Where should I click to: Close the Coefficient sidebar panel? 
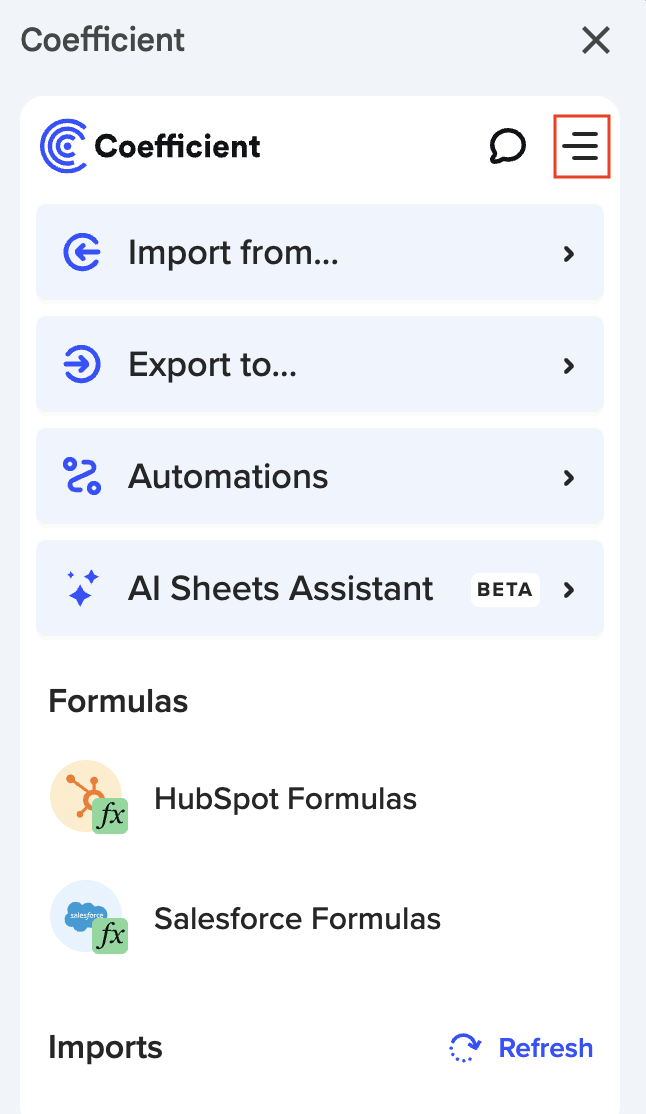(x=596, y=40)
